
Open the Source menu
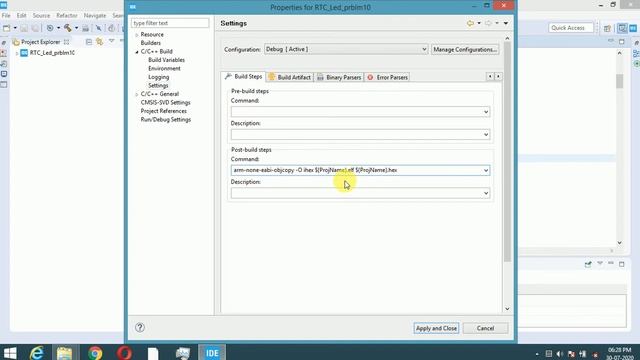tap(41, 16)
